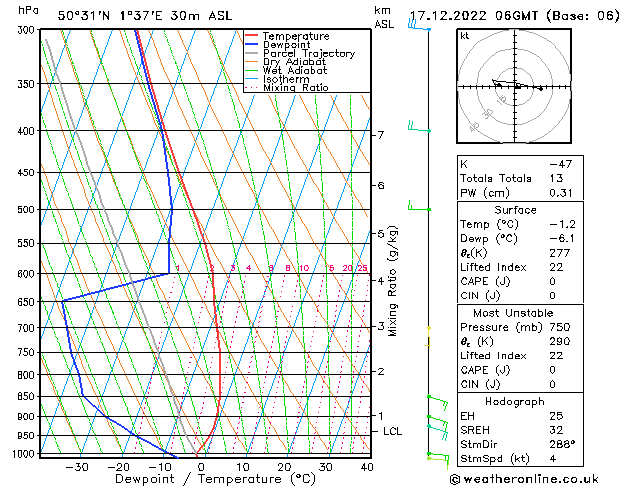Click the 'Surface' section heading

[515, 210]
